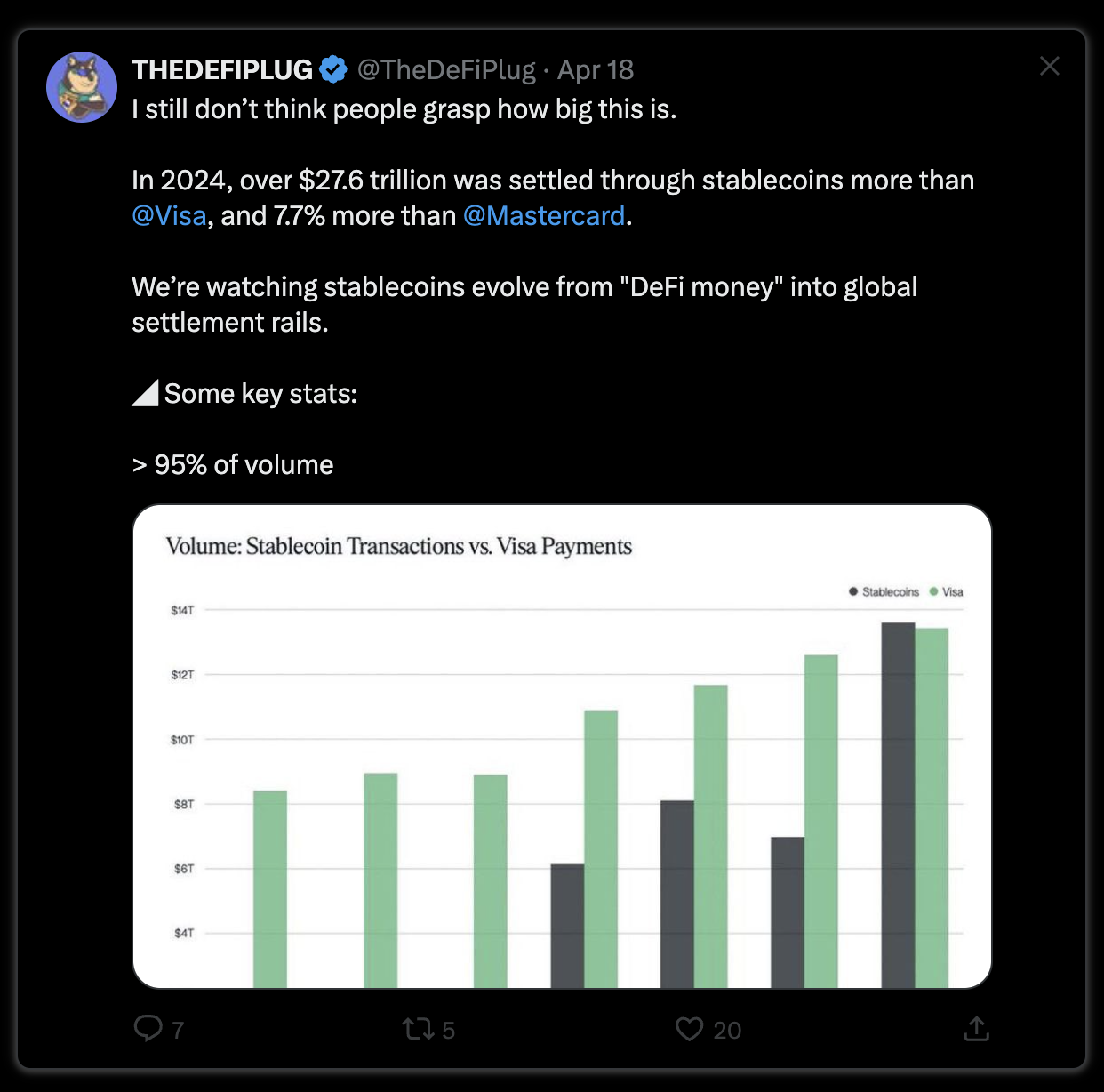This screenshot has height=1092, width=1104.
Task: Click the green Visa legend dot
Action: (933, 591)
